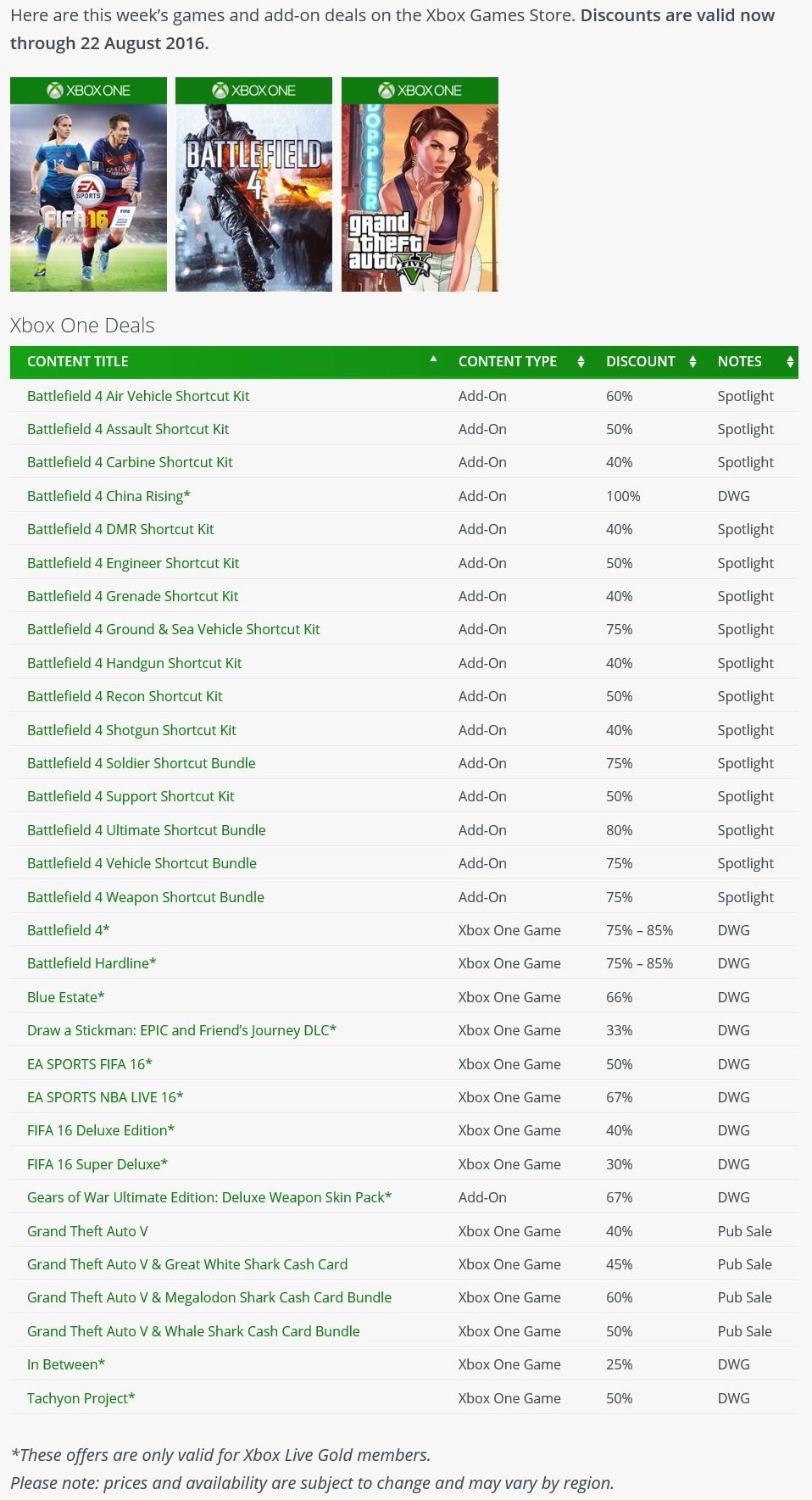Select the 'Xbox One Deals' section heading
Viewport: 812px width, 1500px height.
click(82, 326)
